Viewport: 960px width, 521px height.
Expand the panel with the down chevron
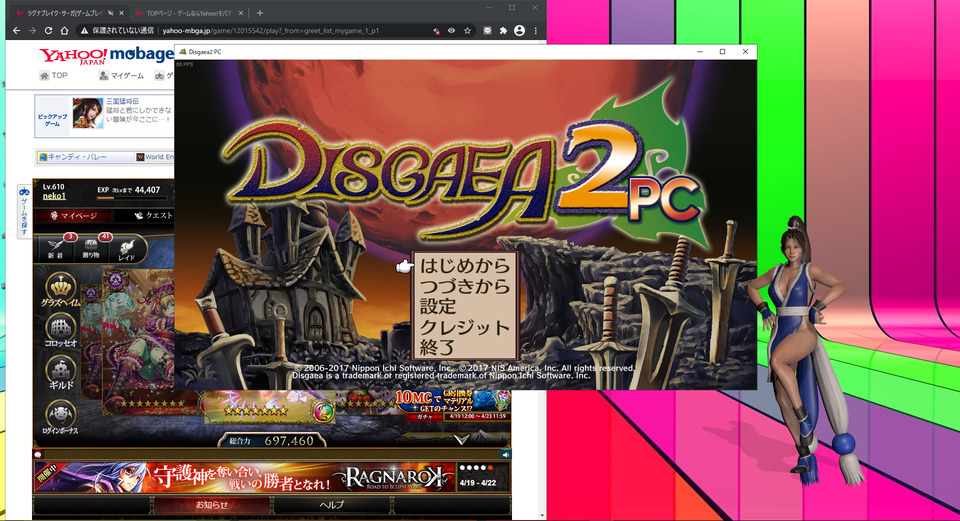(x=461, y=440)
